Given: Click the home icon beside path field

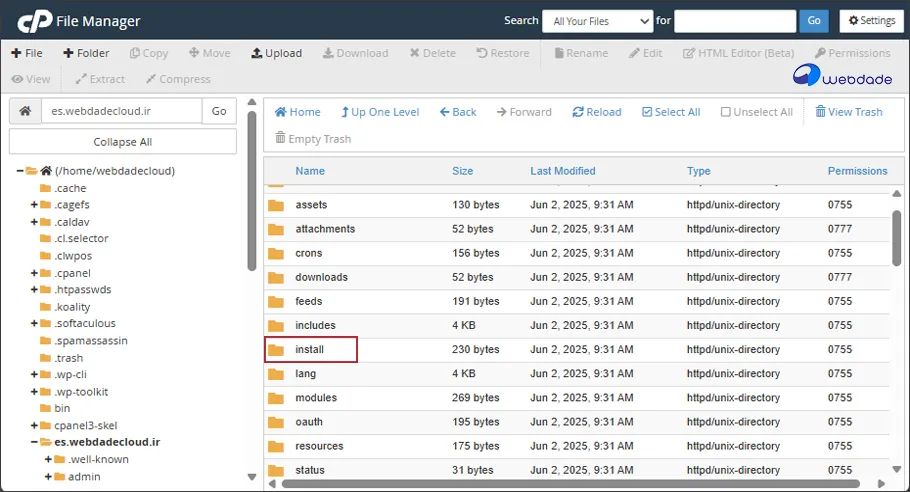Looking at the screenshot, I should point(25,112).
